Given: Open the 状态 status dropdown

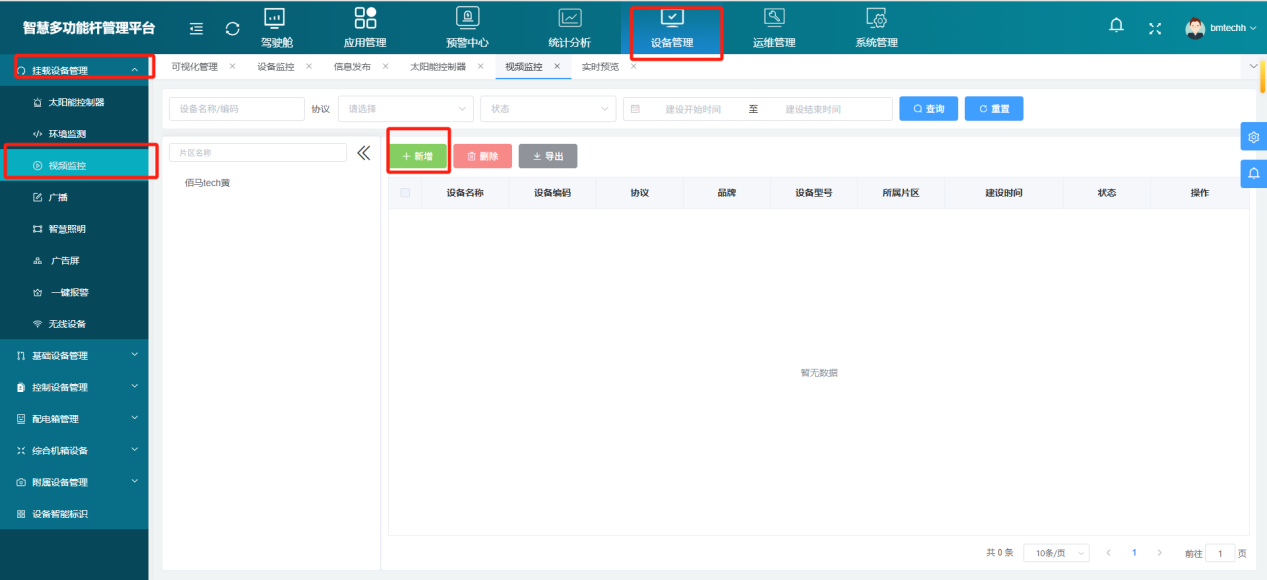Looking at the screenshot, I should point(547,108).
